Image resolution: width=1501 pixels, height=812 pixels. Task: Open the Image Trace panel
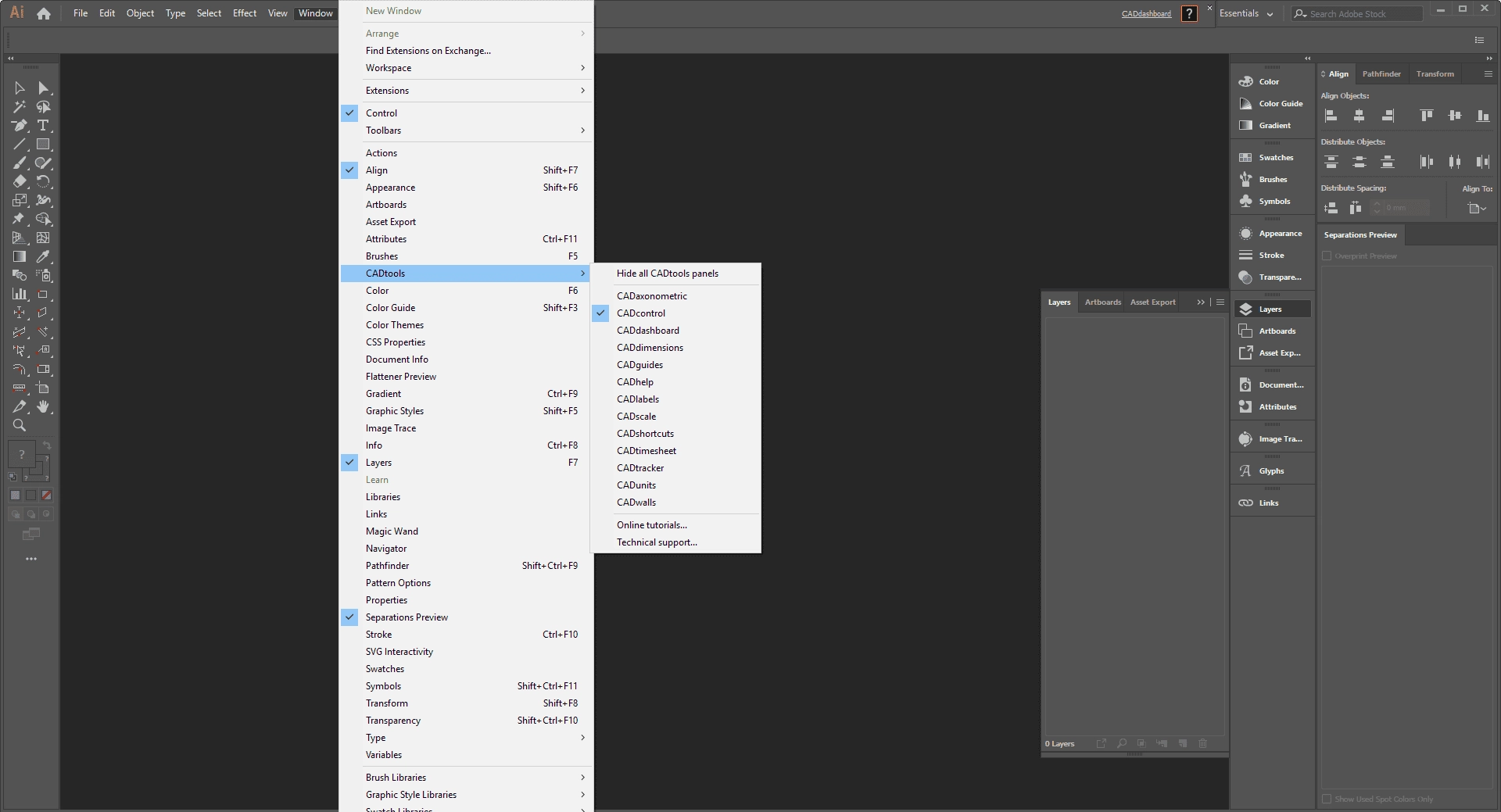tap(1272, 438)
